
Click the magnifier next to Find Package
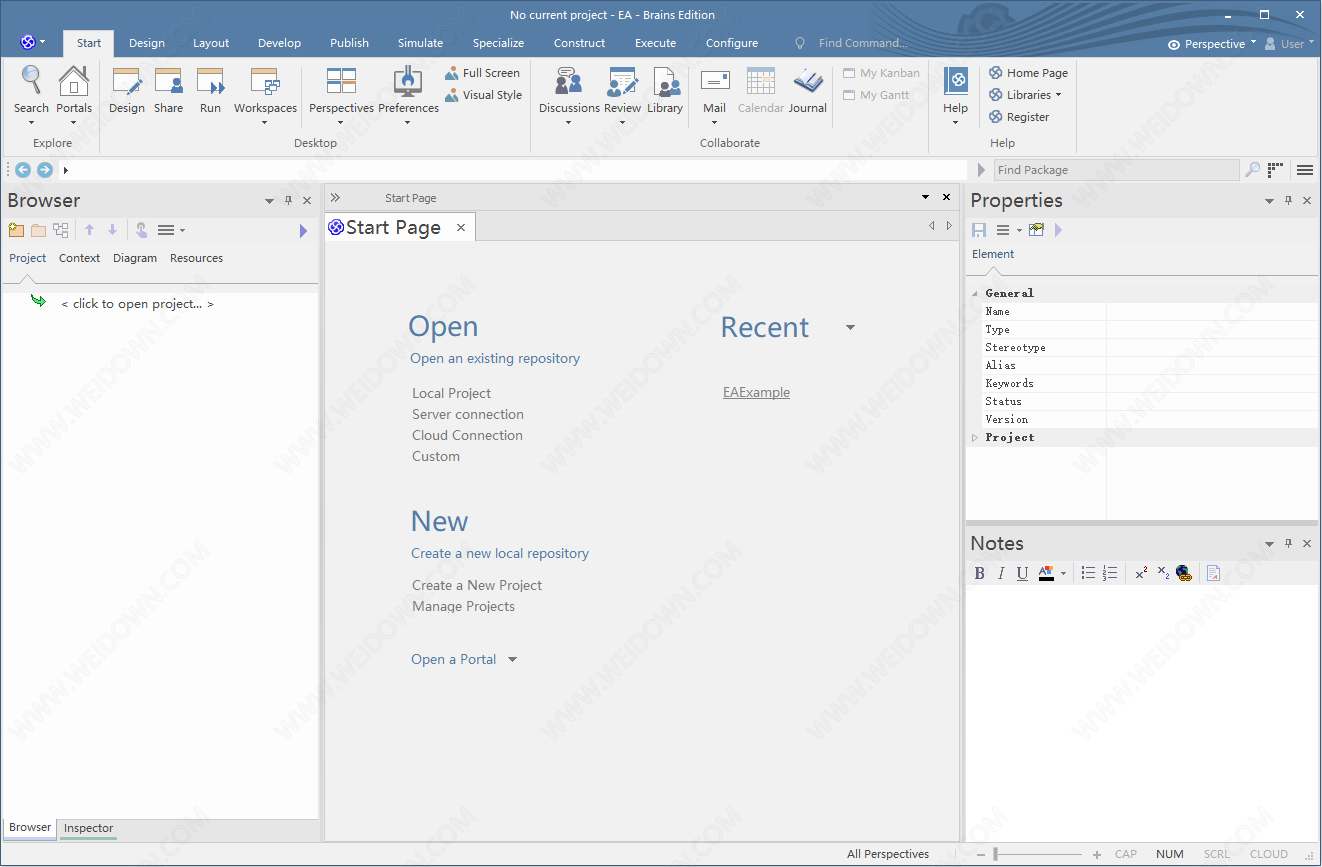tap(1252, 170)
